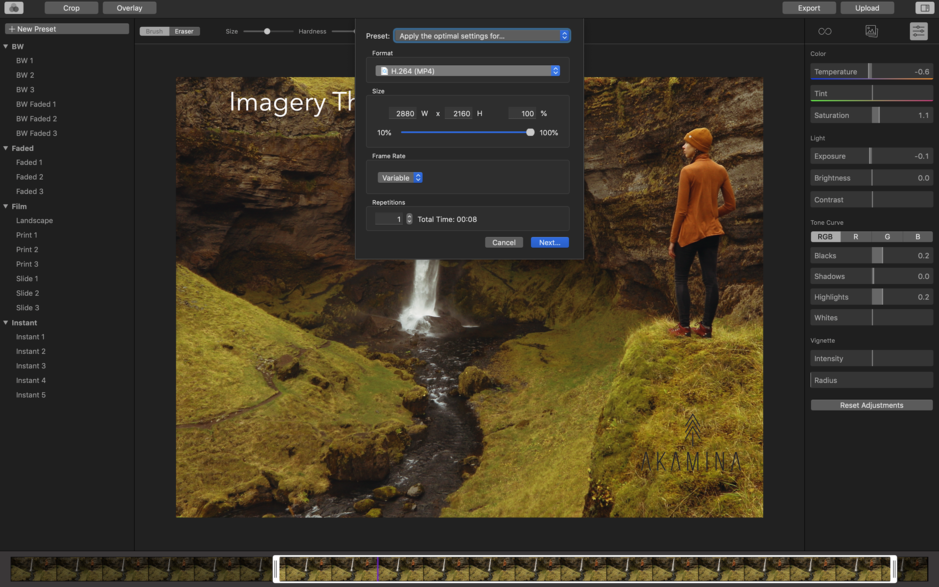Open the frames panel with the photos icon
Screen dimensions: 939x587
coord(871,31)
